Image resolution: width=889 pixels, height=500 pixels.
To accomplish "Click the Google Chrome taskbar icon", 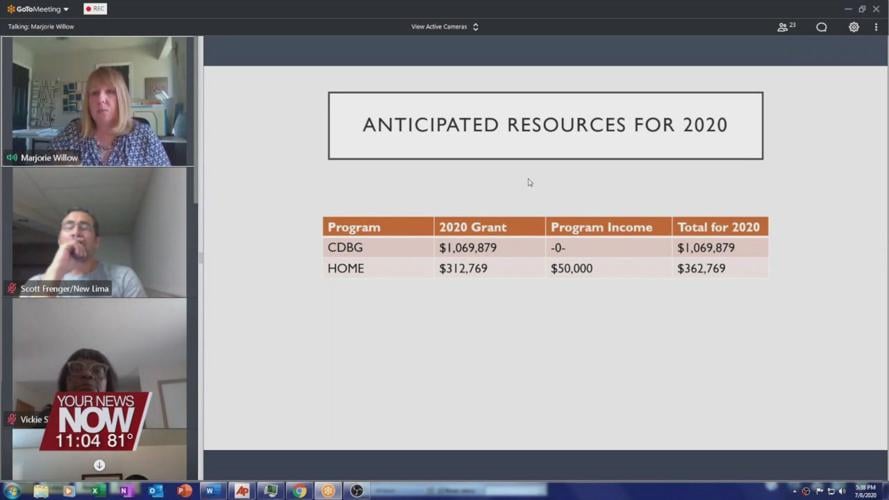I will 299,491.
